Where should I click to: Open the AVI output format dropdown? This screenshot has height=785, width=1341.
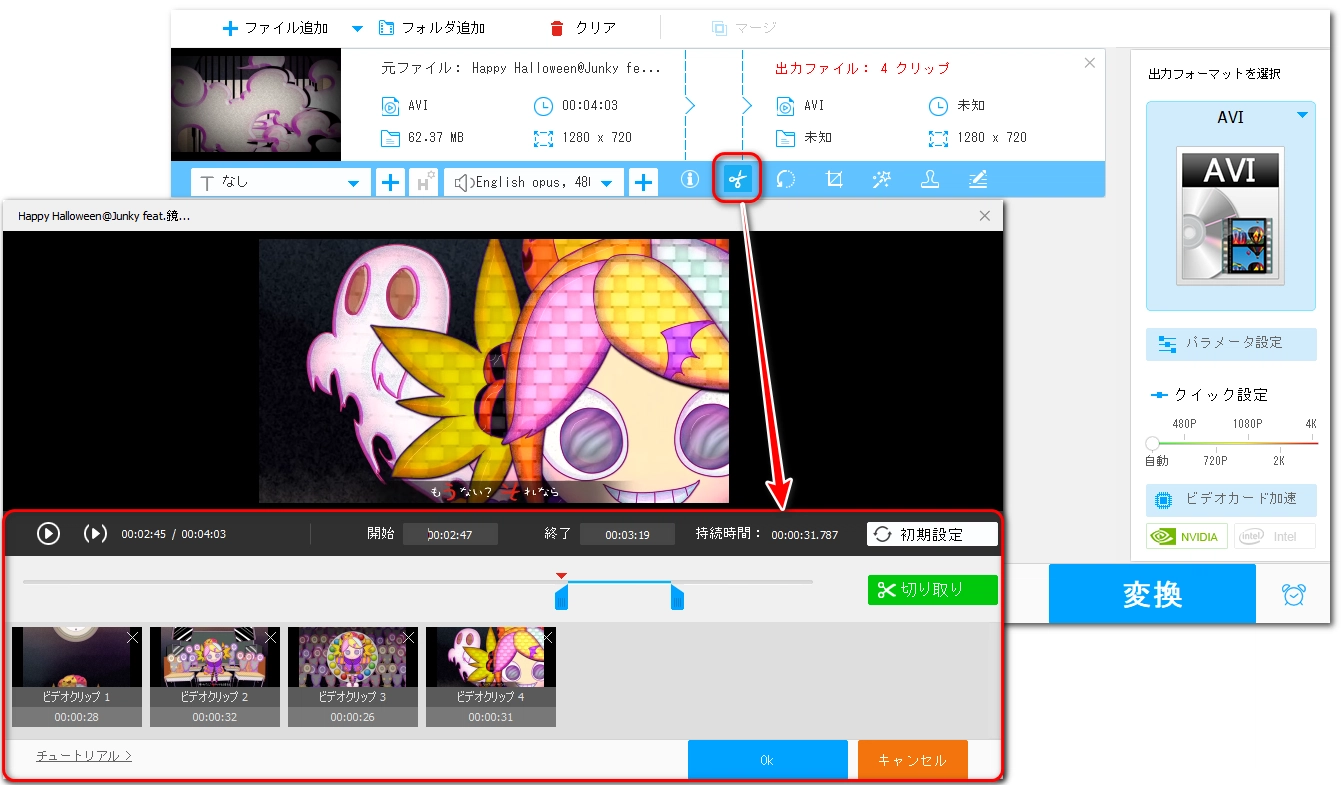pyautogui.click(x=1301, y=116)
